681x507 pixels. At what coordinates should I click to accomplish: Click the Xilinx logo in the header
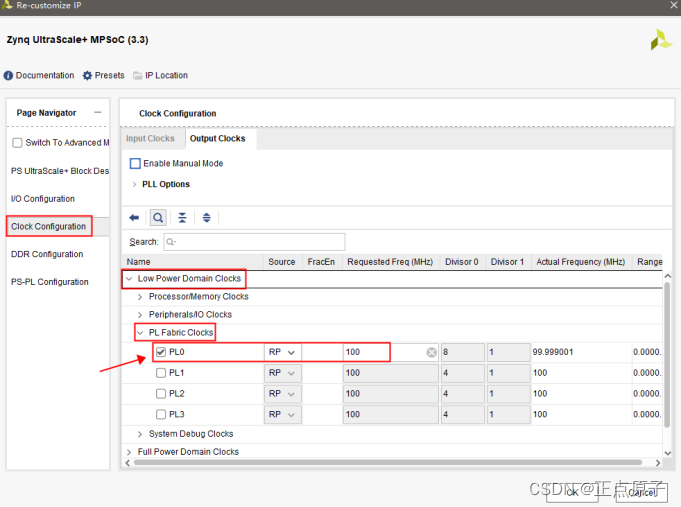[x=661, y=40]
